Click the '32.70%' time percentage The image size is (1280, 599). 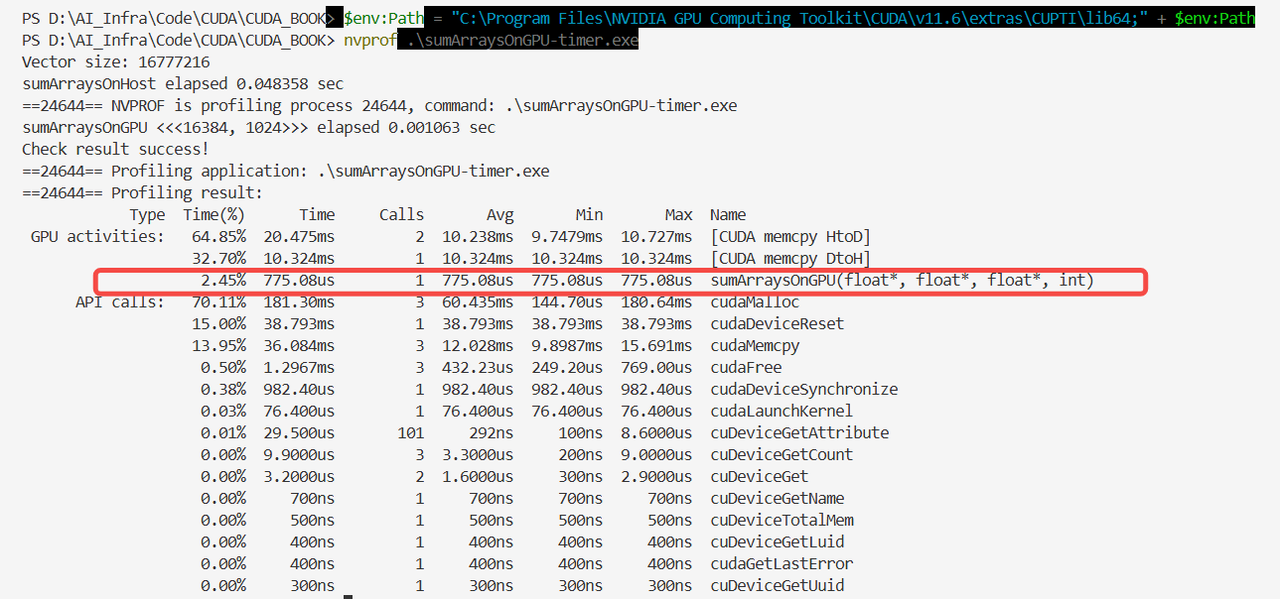tap(219, 259)
